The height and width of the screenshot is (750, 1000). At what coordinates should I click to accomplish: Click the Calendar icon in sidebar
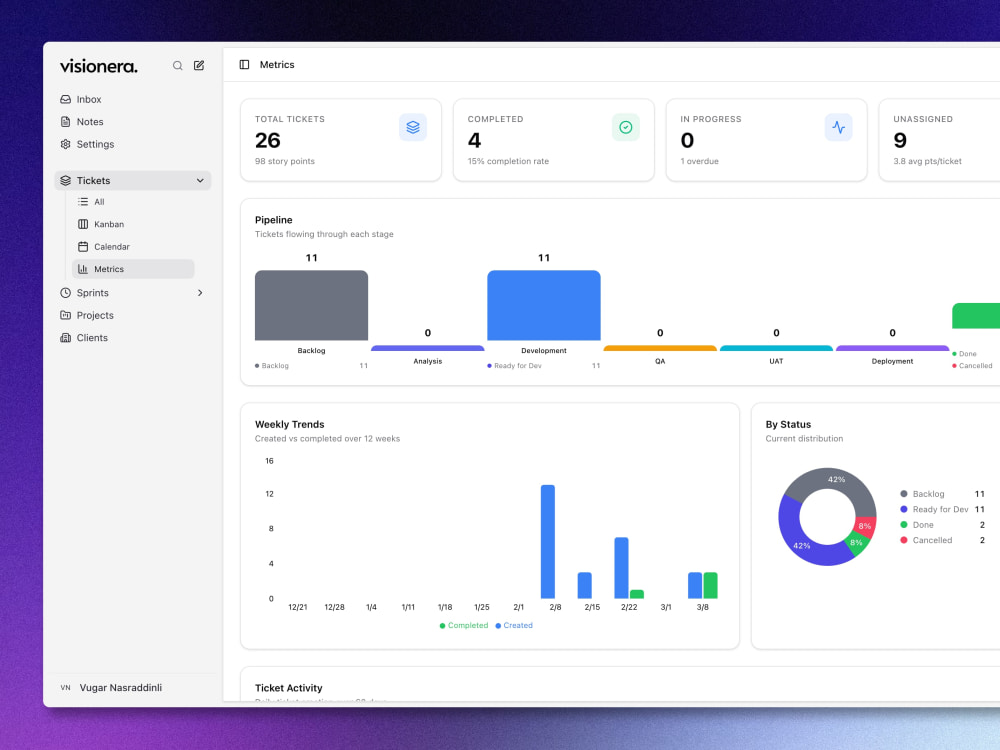[83, 246]
